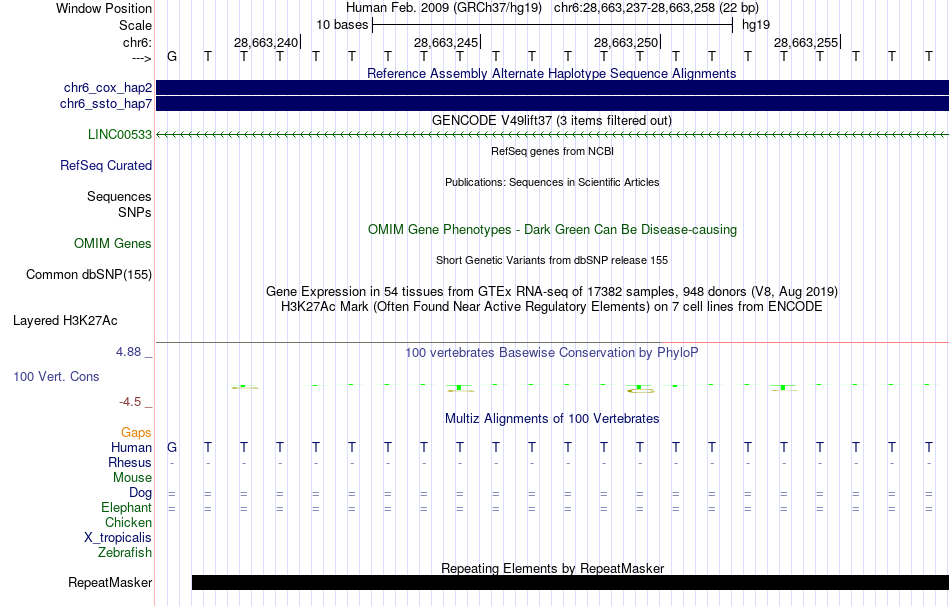The image size is (950, 606).
Task: Click position marker 28,663,255
Action: point(806,42)
